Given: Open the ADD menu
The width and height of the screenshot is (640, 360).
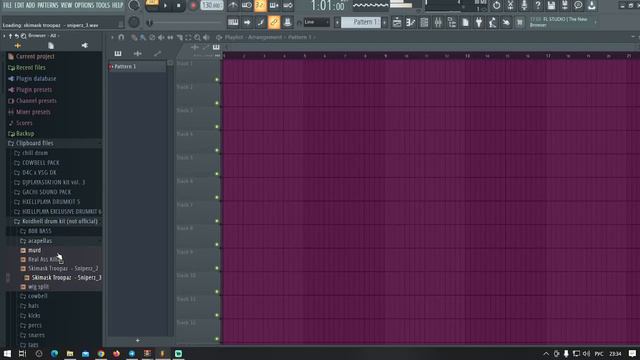Looking at the screenshot, I should 31,5.
